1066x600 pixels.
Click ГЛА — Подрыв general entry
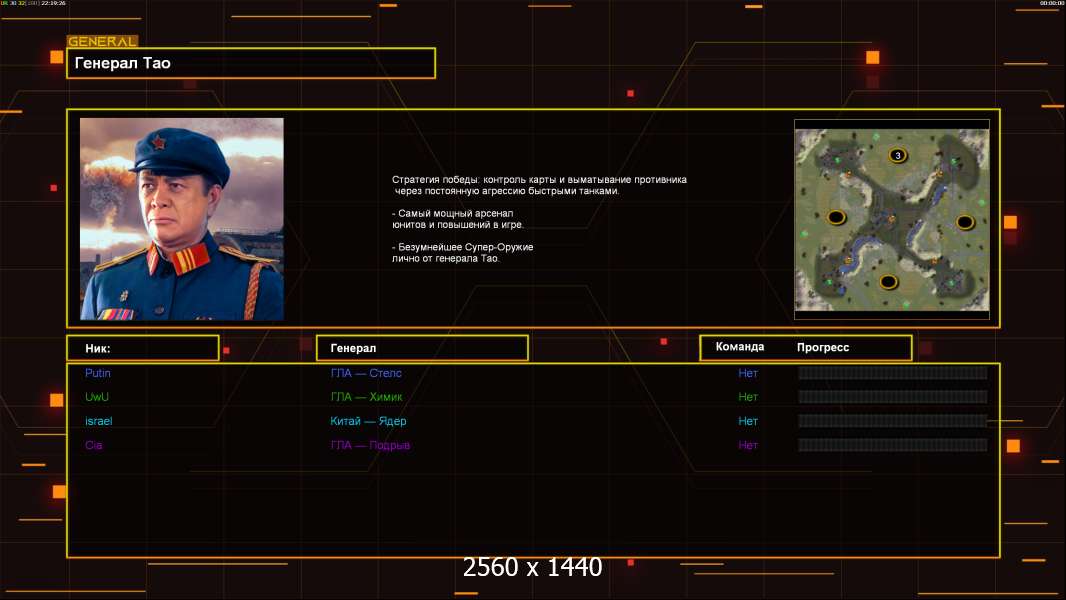tap(370, 445)
